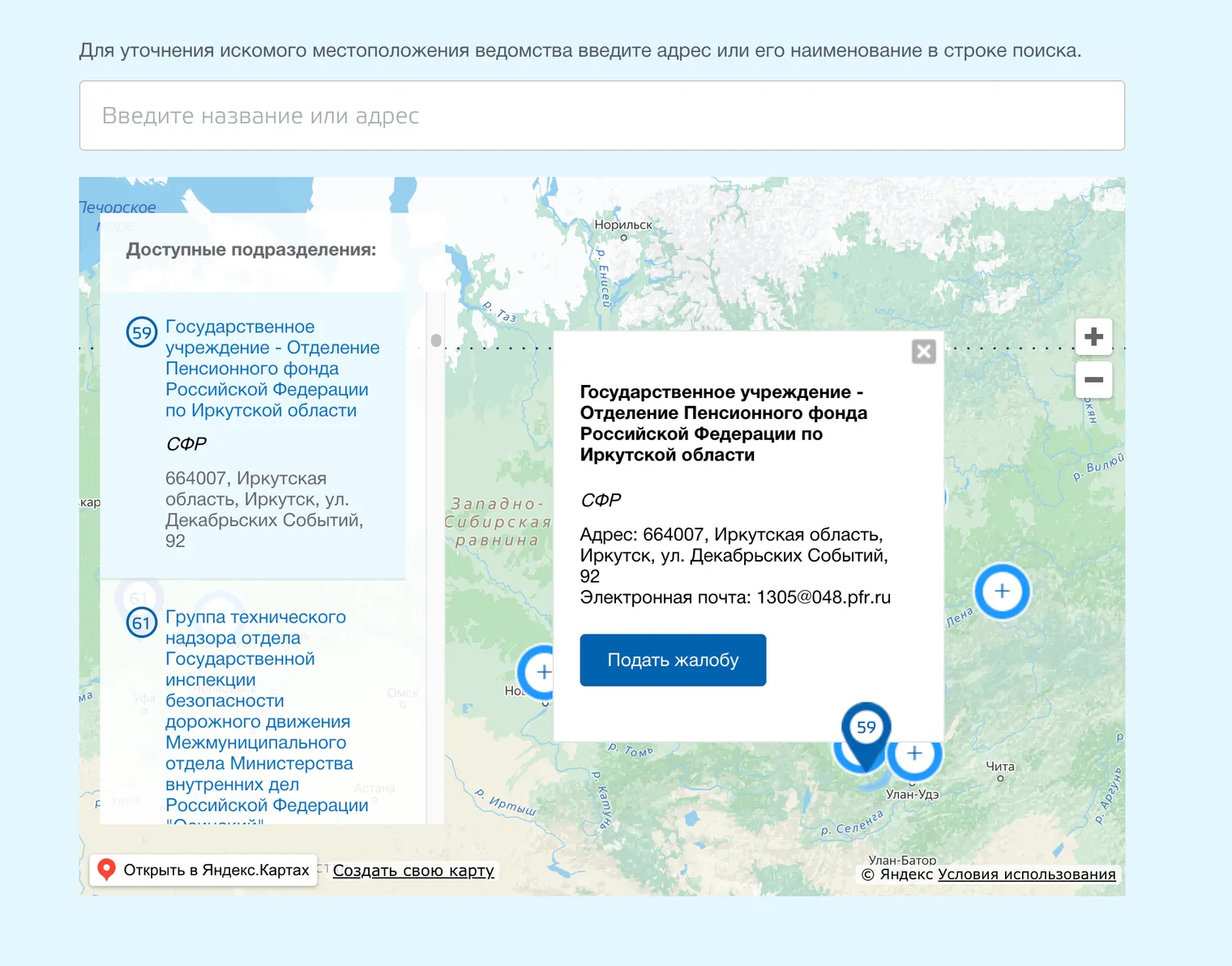Click the zoom in plus icon on map
The image size is (1232, 966).
pyautogui.click(x=1093, y=336)
